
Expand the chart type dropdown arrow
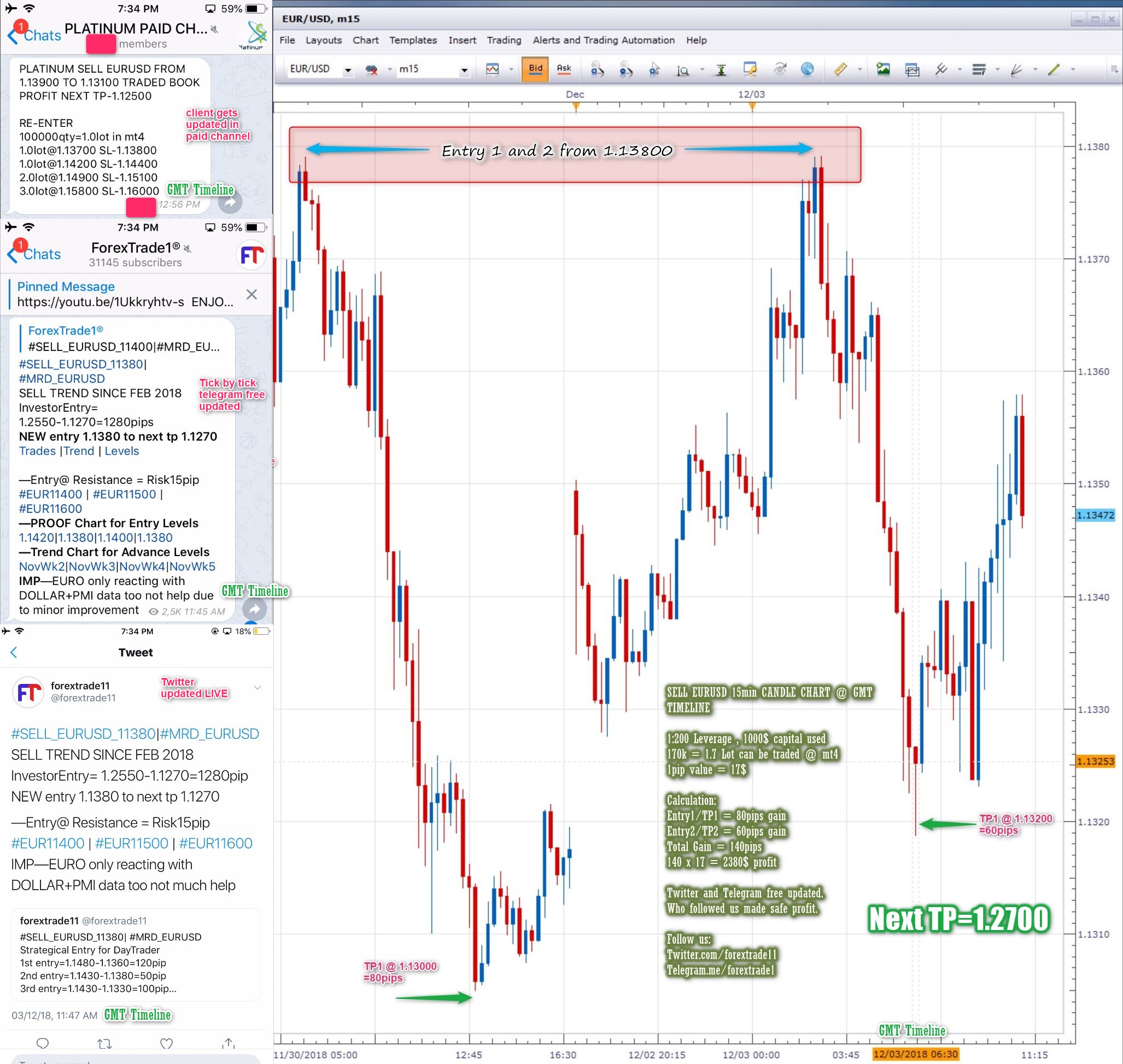(x=511, y=70)
